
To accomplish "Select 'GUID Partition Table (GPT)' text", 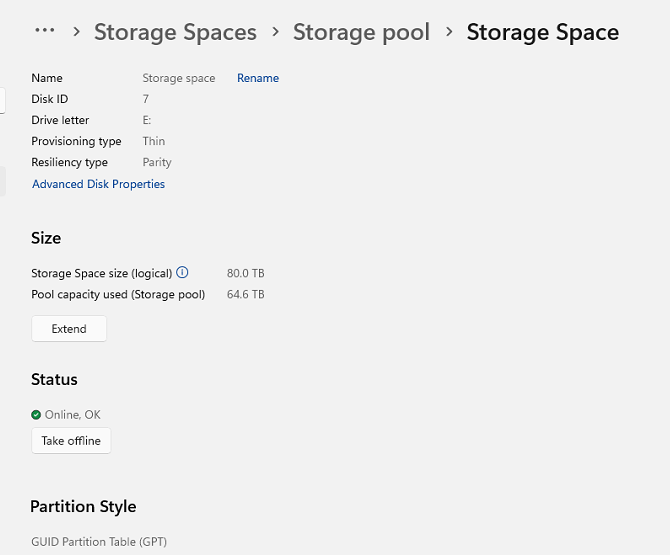I will pyautogui.click(x=99, y=542).
